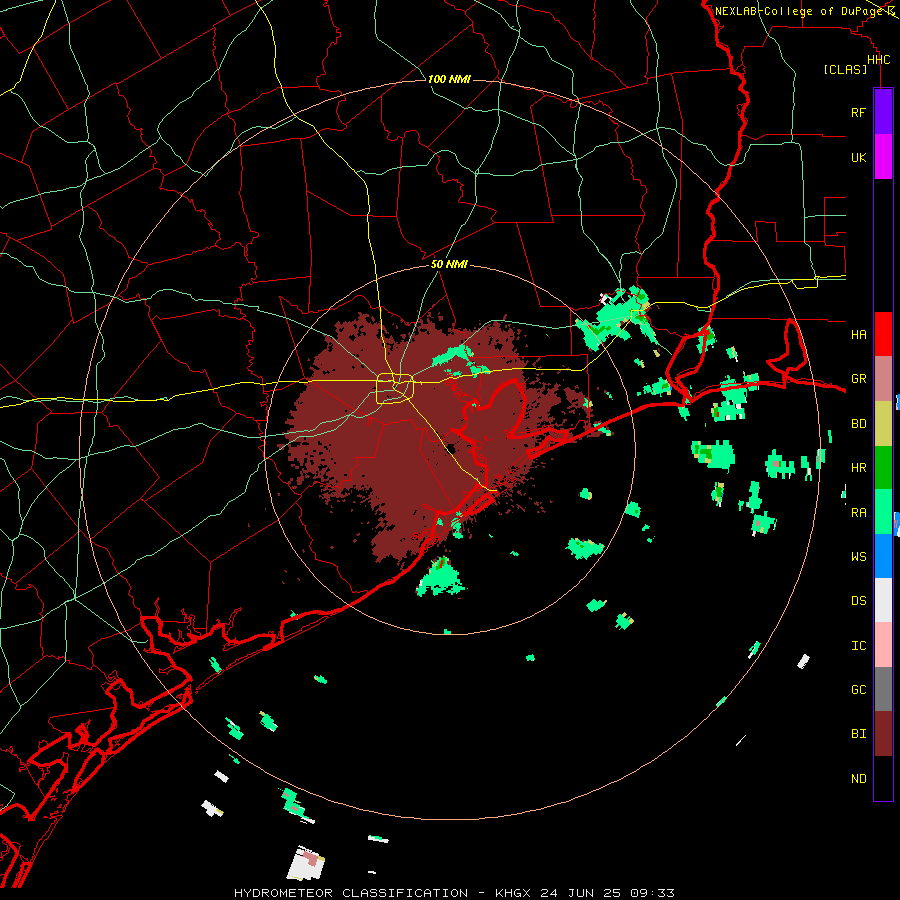Click the '09:33' timestamp text
900x900 pixels.
(651, 893)
